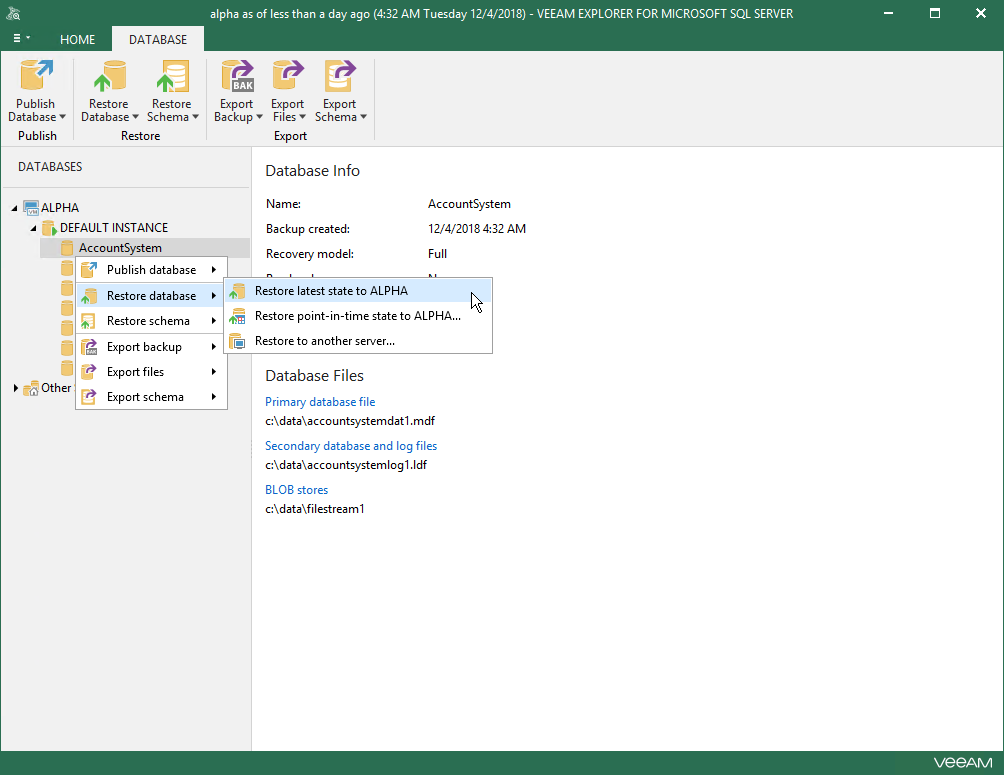Select Restore to another server
1004x775 pixels.
click(358, 341)
